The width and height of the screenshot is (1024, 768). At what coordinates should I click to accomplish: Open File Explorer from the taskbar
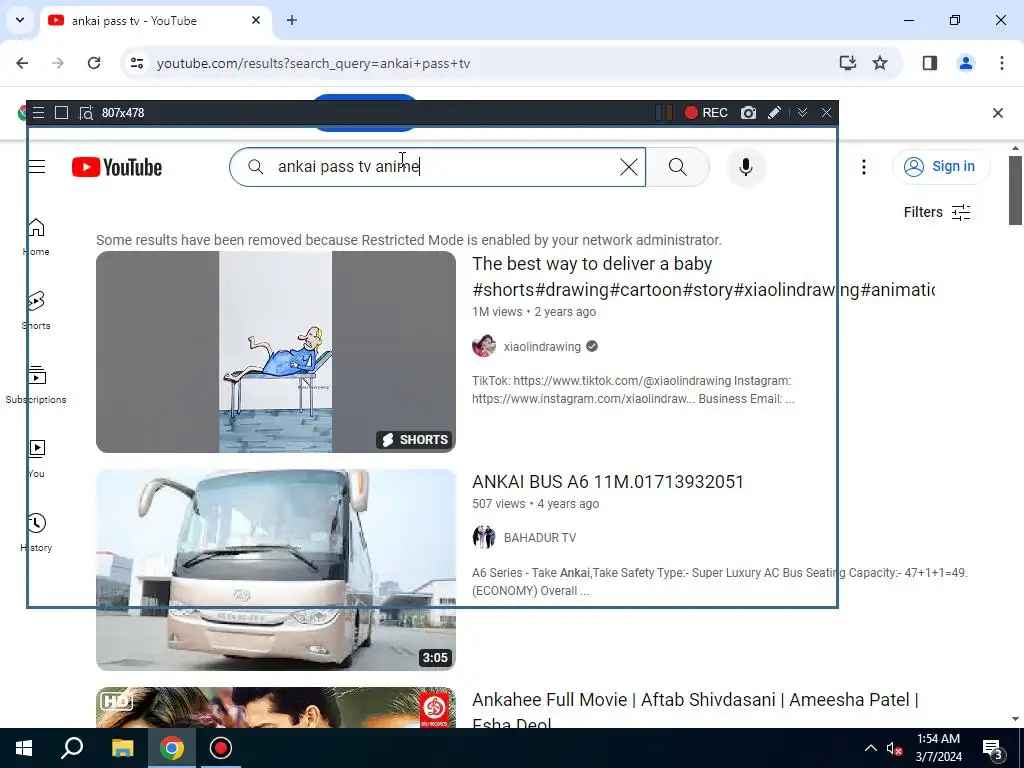pos(122,748)
